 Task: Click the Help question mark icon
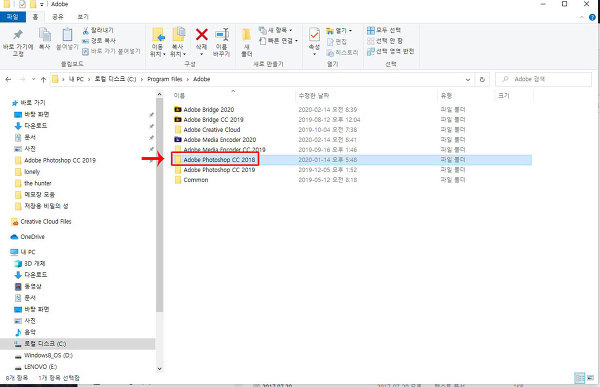[x=592, y=17]
